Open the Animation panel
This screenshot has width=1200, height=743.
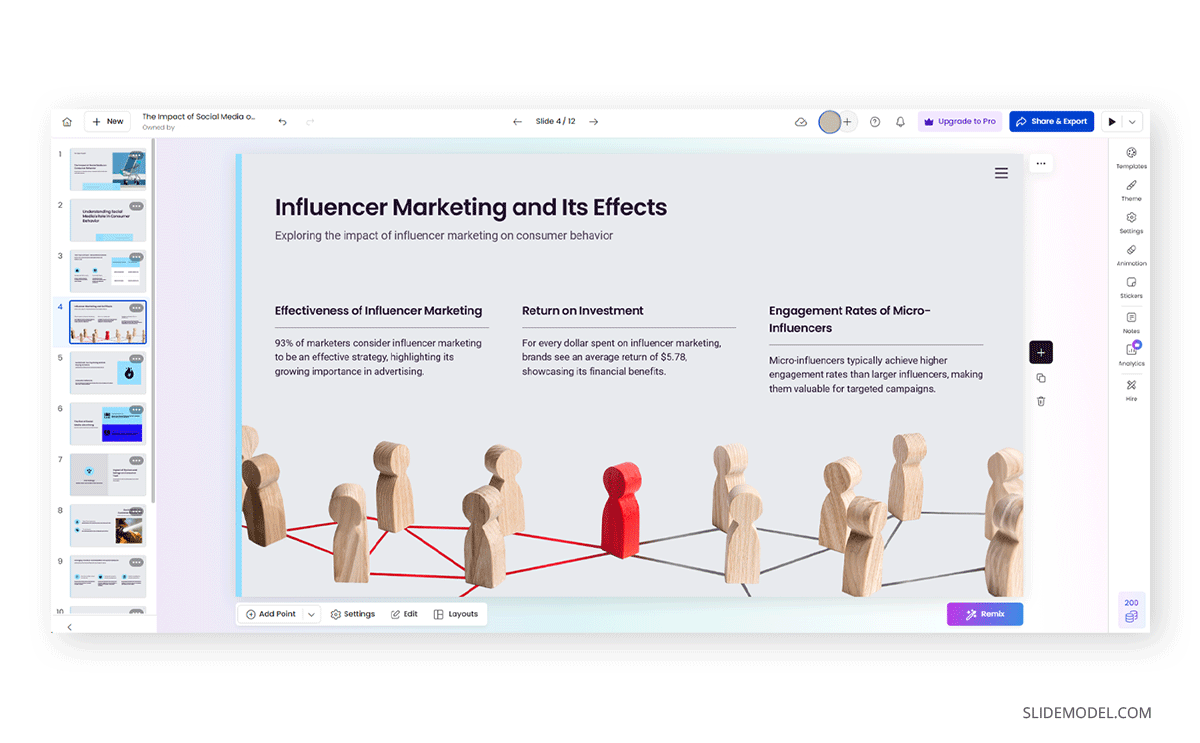coord(1131,255)
